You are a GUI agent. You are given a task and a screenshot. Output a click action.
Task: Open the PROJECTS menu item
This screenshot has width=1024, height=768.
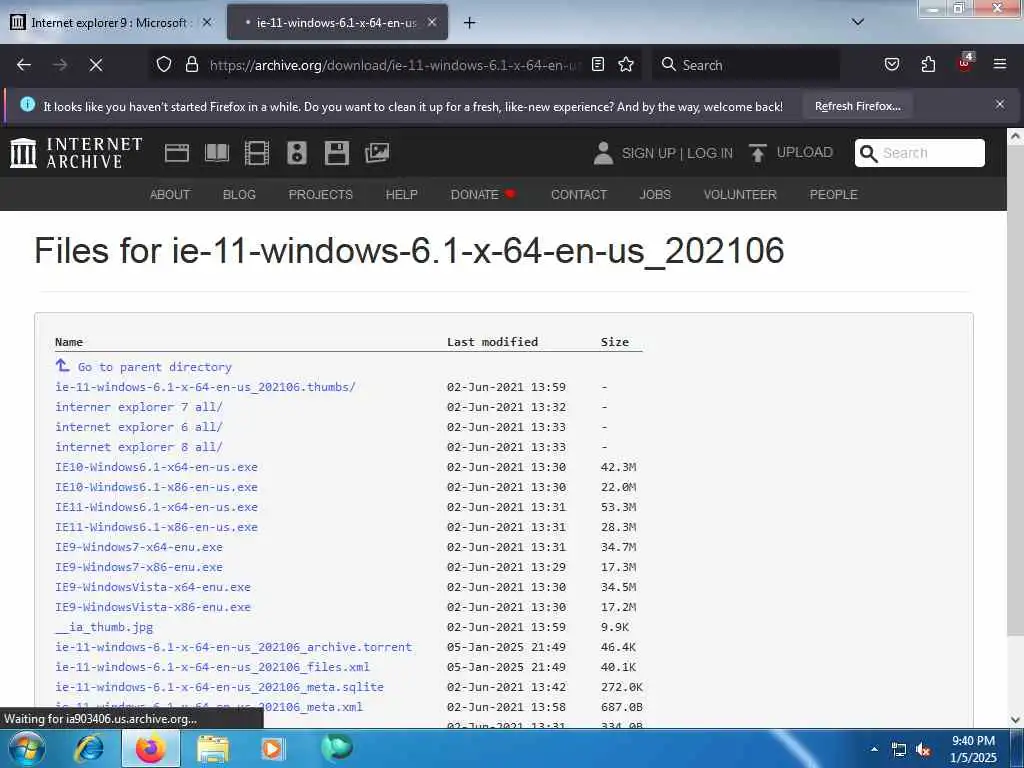click(321, 195)
